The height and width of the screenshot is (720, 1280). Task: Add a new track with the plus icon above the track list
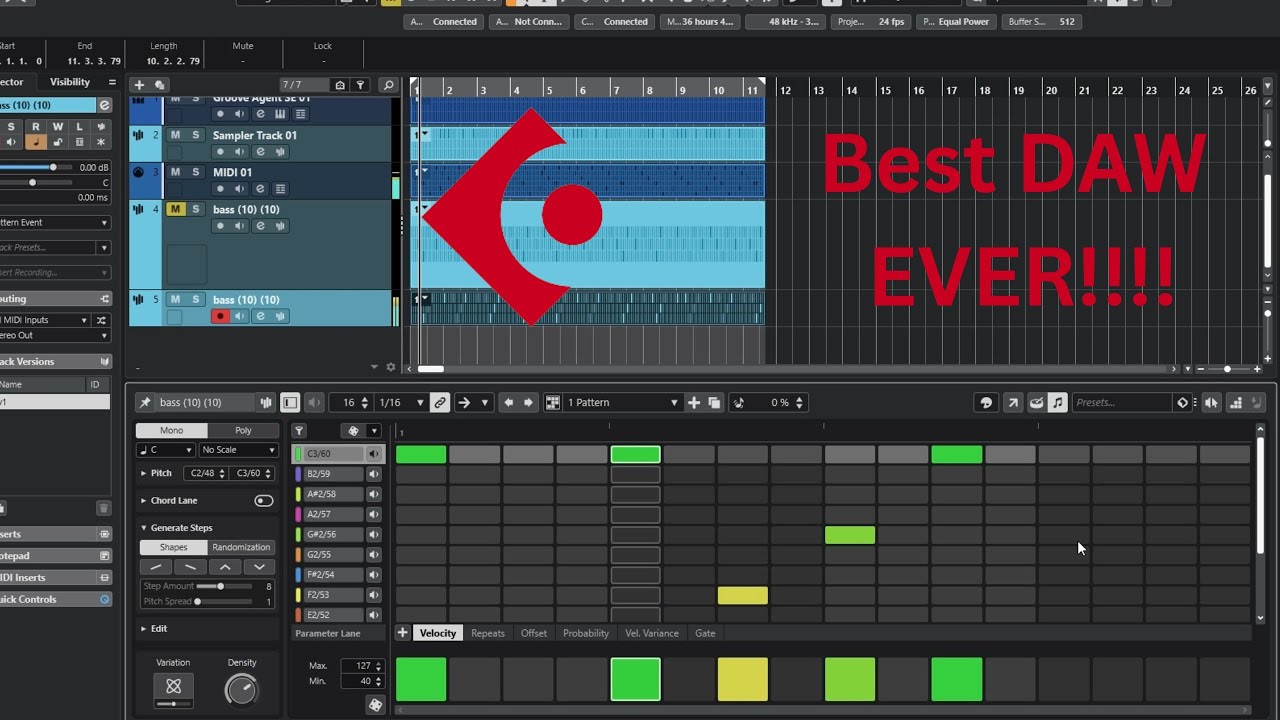point(139,86)
